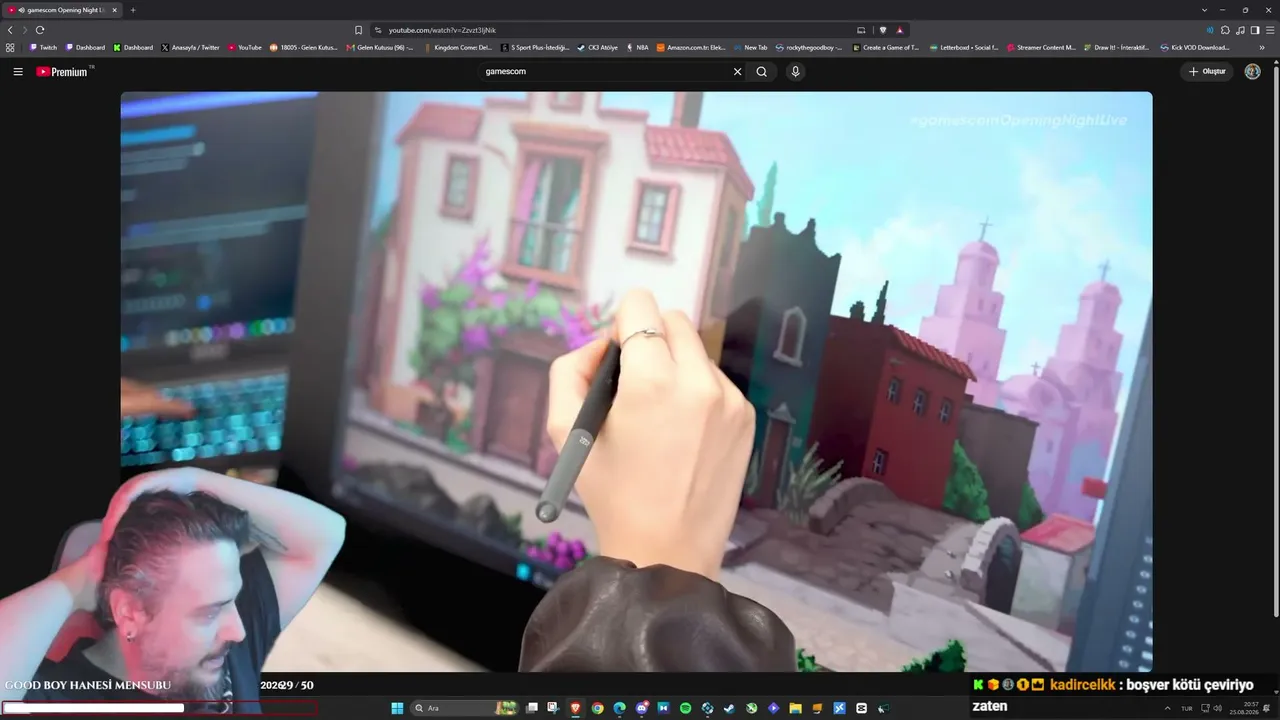Bookmark this page from the address bar
Screen dimensions: 1280x720
pos(359,30)
